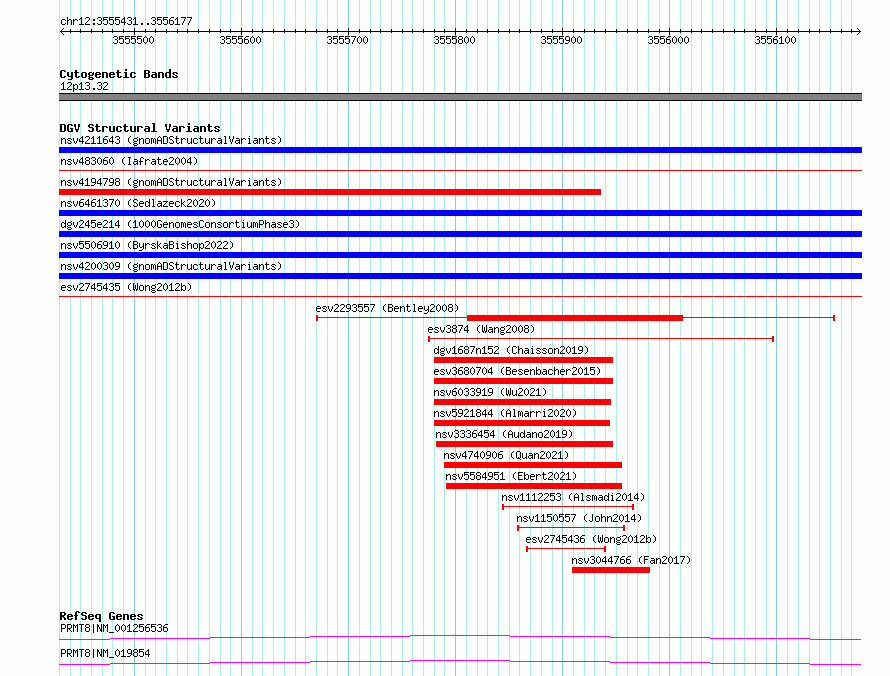The image size is (890, 676).
Task: Select the red bar under nsv3336454
Action: coord(524,444)
